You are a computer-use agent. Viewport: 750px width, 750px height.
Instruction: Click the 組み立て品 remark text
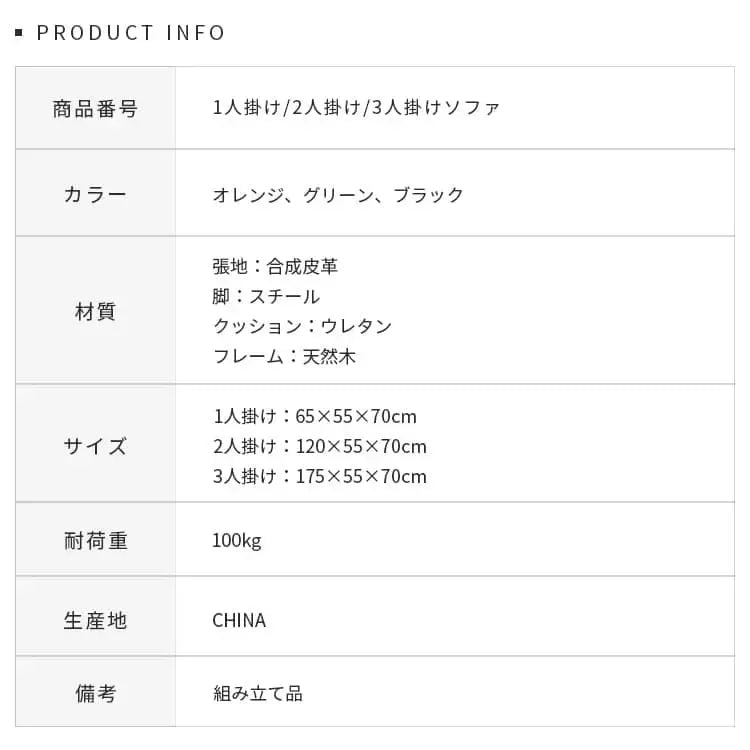coord(257,692)
